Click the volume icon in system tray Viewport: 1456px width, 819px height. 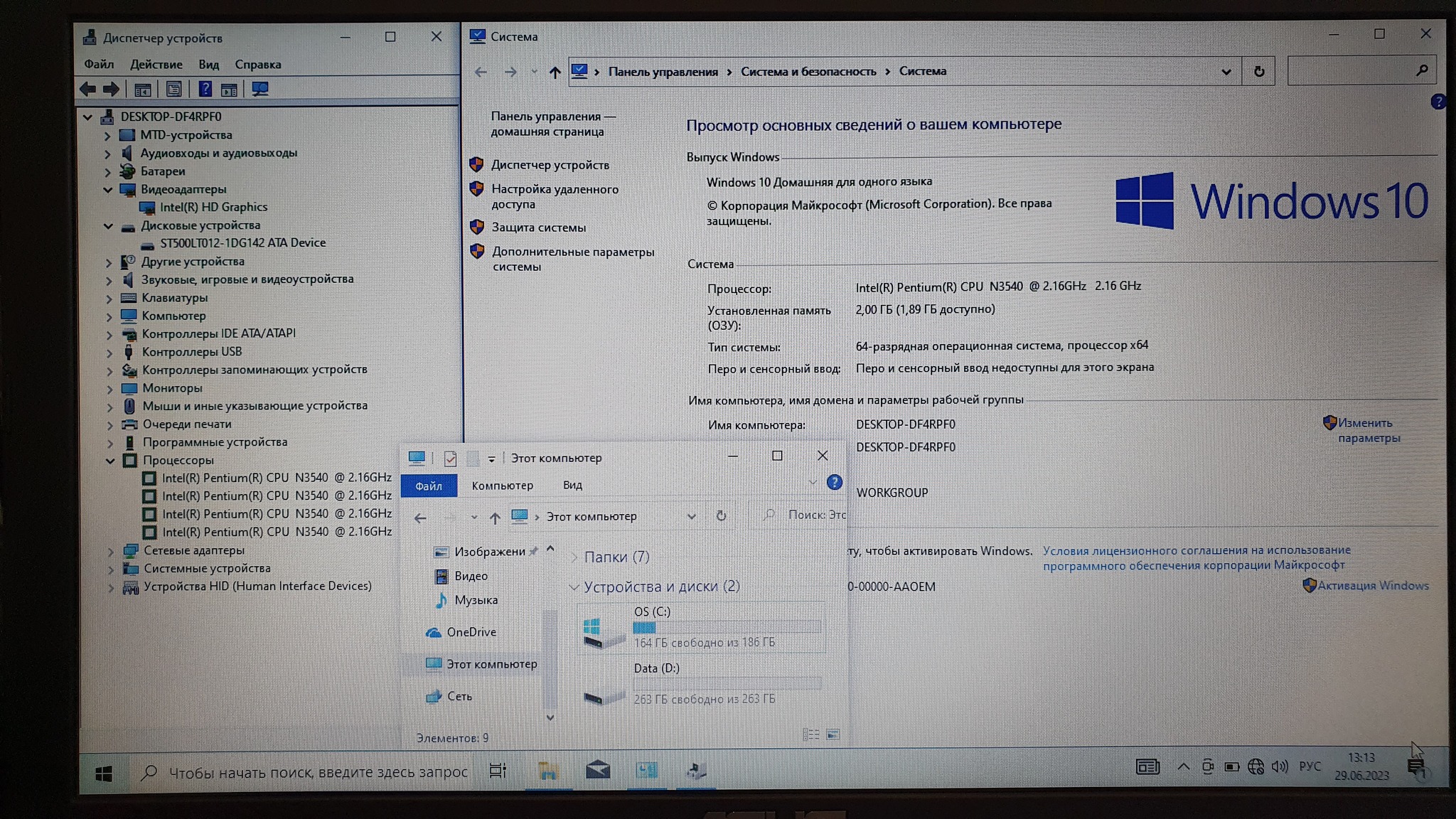tap(1279, 766)
